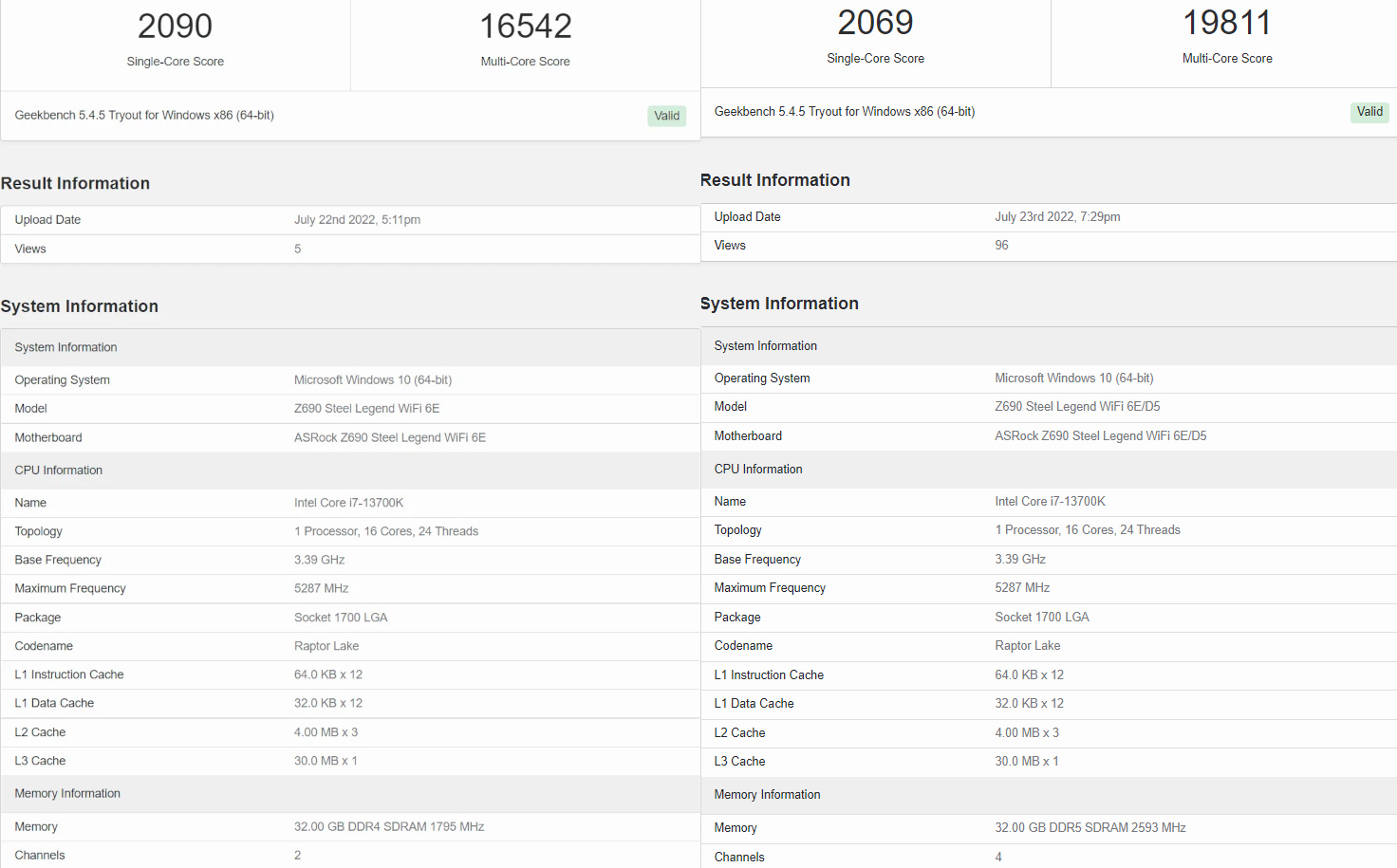
Task: Click right topology 1 Processor, 16 Cores value
Action: [x=1088, y=530]
